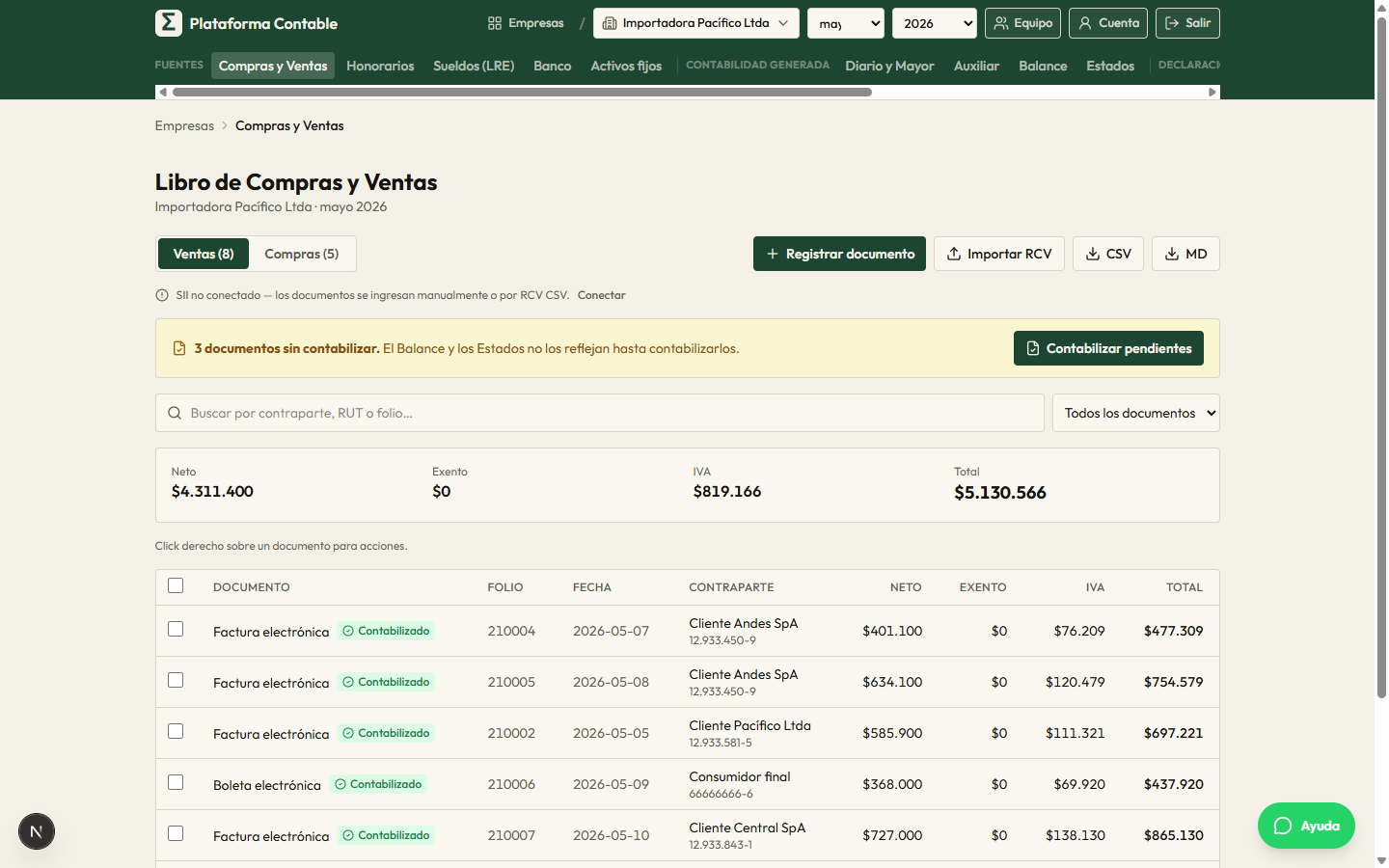The height and width of the screenshot is (868, 1389).
Task: Click the Registrar documento button label
Action: click(x=850, y=254)
